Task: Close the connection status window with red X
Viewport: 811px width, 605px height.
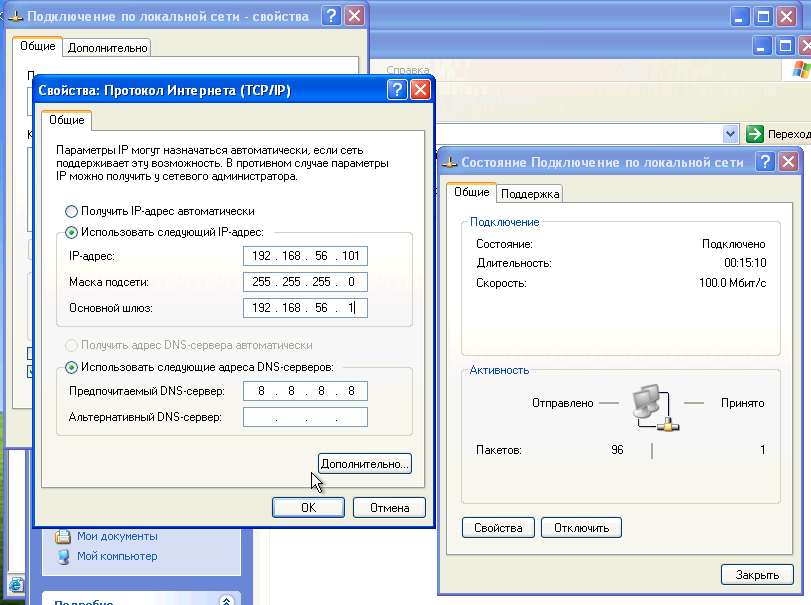Action: [789, 162]
